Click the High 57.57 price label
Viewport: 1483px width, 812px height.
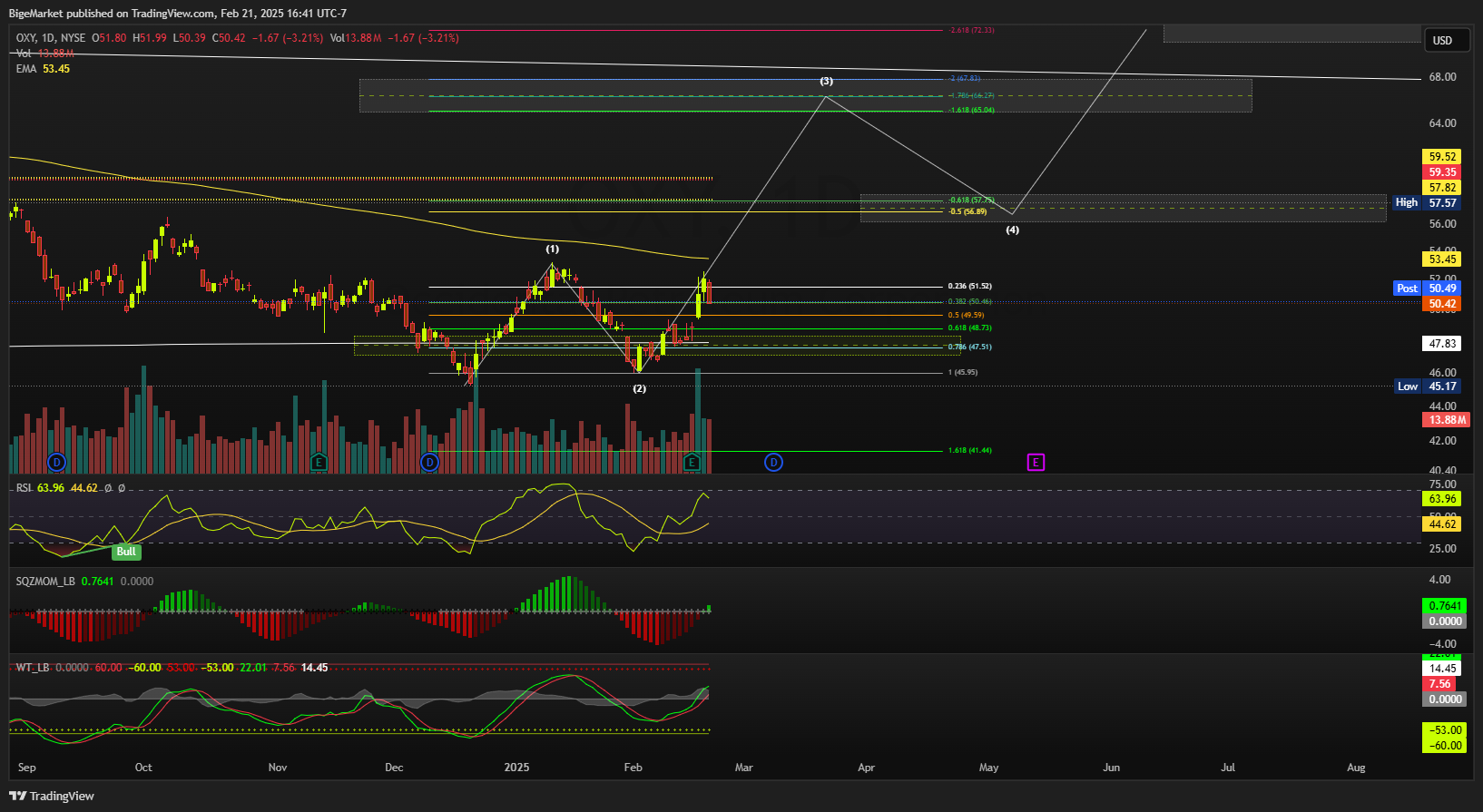tap(1427, 203)
